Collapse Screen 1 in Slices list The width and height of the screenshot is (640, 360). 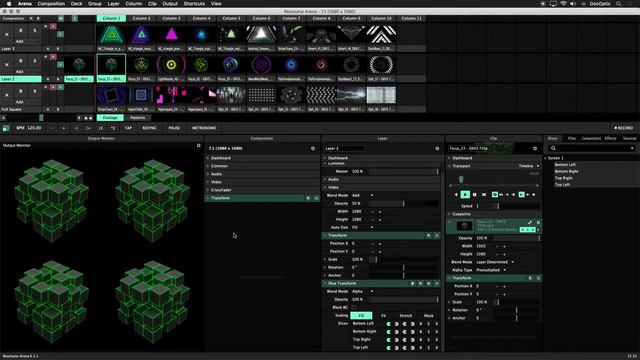(x=546, y=158)
